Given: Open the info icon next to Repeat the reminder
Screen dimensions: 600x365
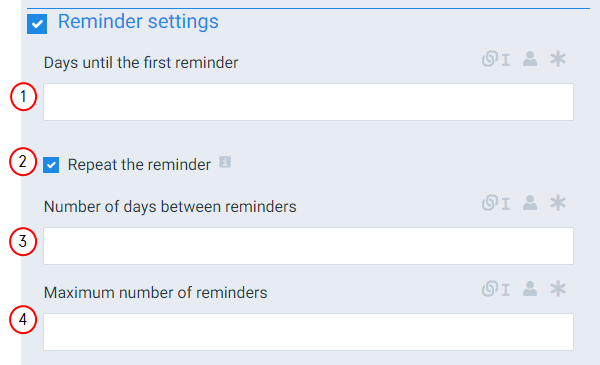Looking at the screenshot, I should click(225, 162).
